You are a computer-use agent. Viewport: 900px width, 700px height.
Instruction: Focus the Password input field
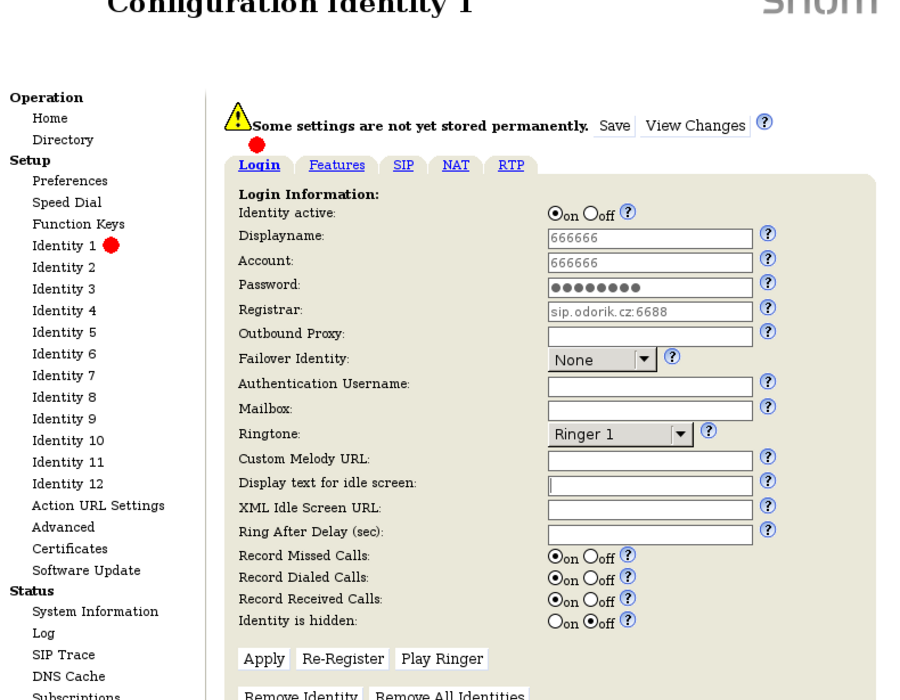click(x=650, y=287)
